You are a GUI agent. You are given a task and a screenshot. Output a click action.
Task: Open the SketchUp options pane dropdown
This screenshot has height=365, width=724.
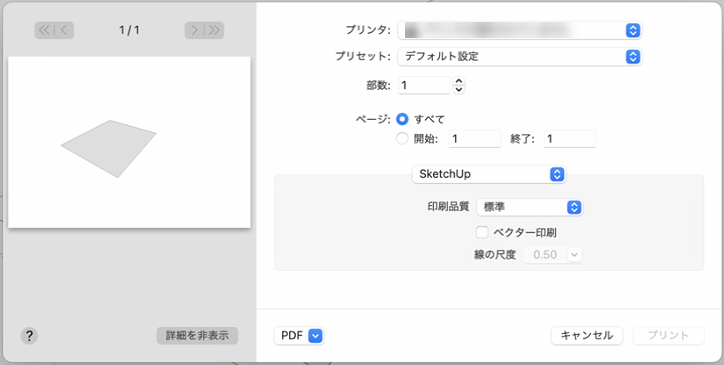pos(489,175)
